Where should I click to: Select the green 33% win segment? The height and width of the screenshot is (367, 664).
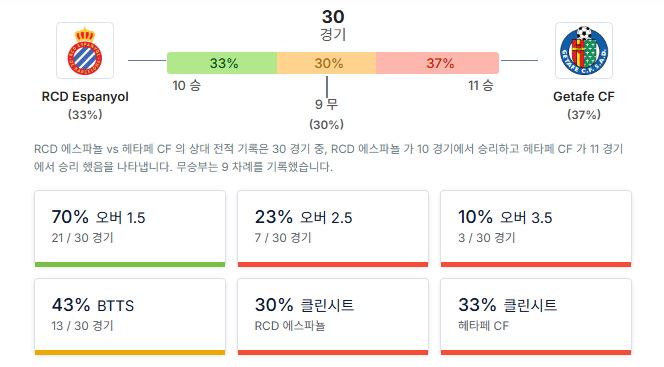point(222,63)
